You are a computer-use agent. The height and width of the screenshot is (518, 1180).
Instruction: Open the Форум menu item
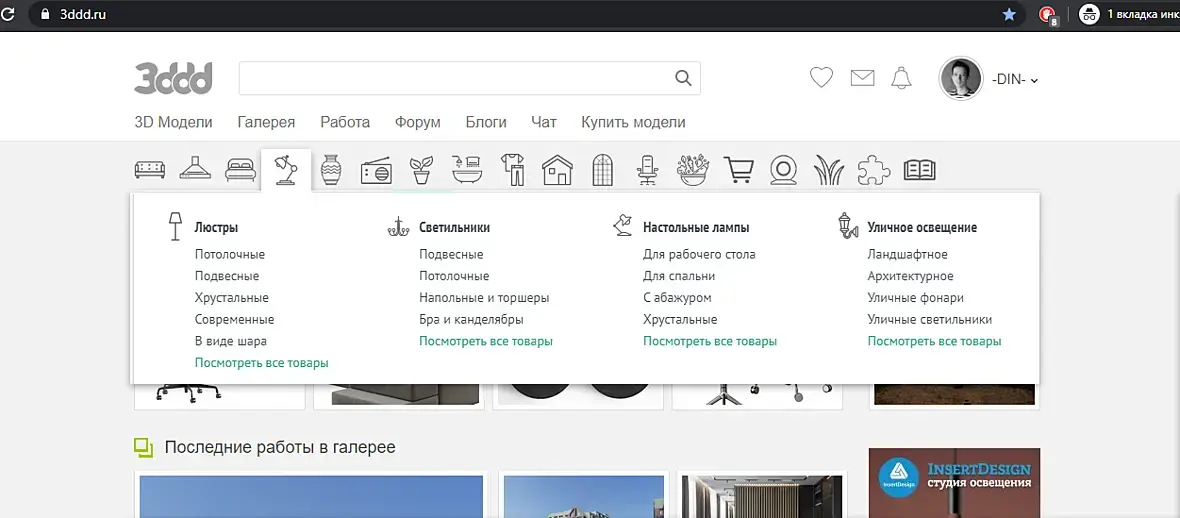[418, 122]
